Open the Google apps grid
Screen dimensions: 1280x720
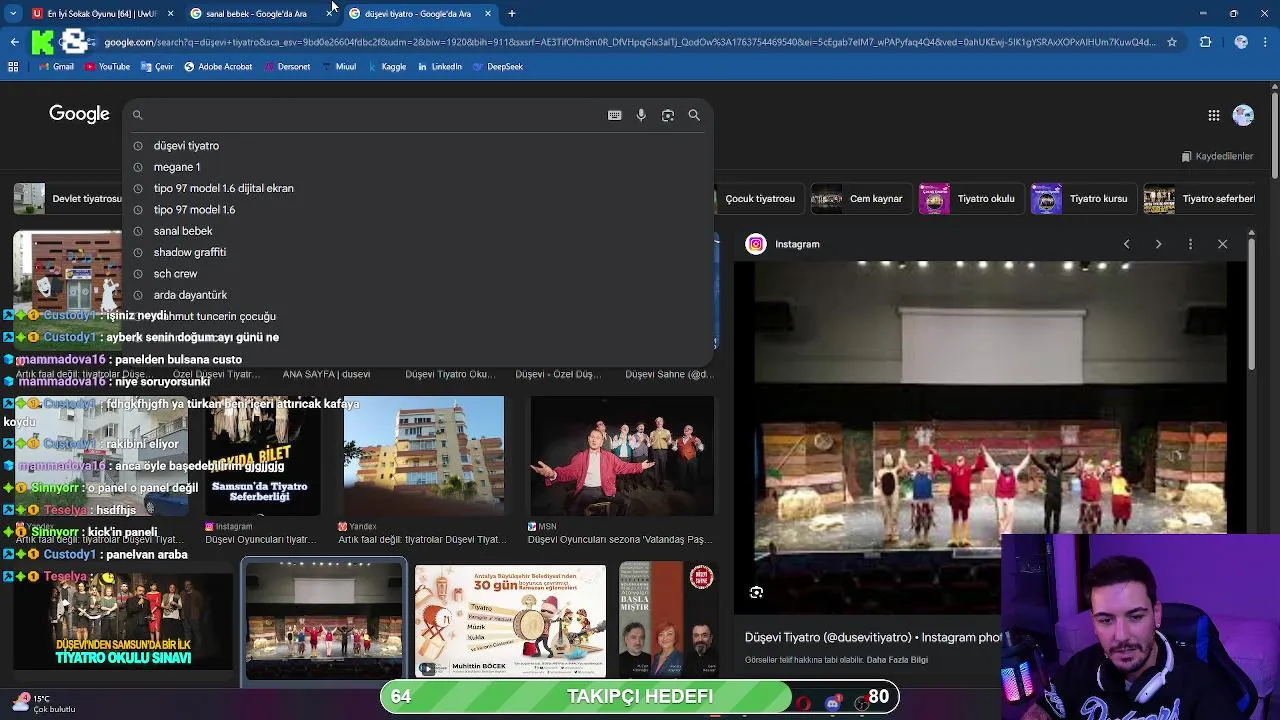(x=1213, y=115)
